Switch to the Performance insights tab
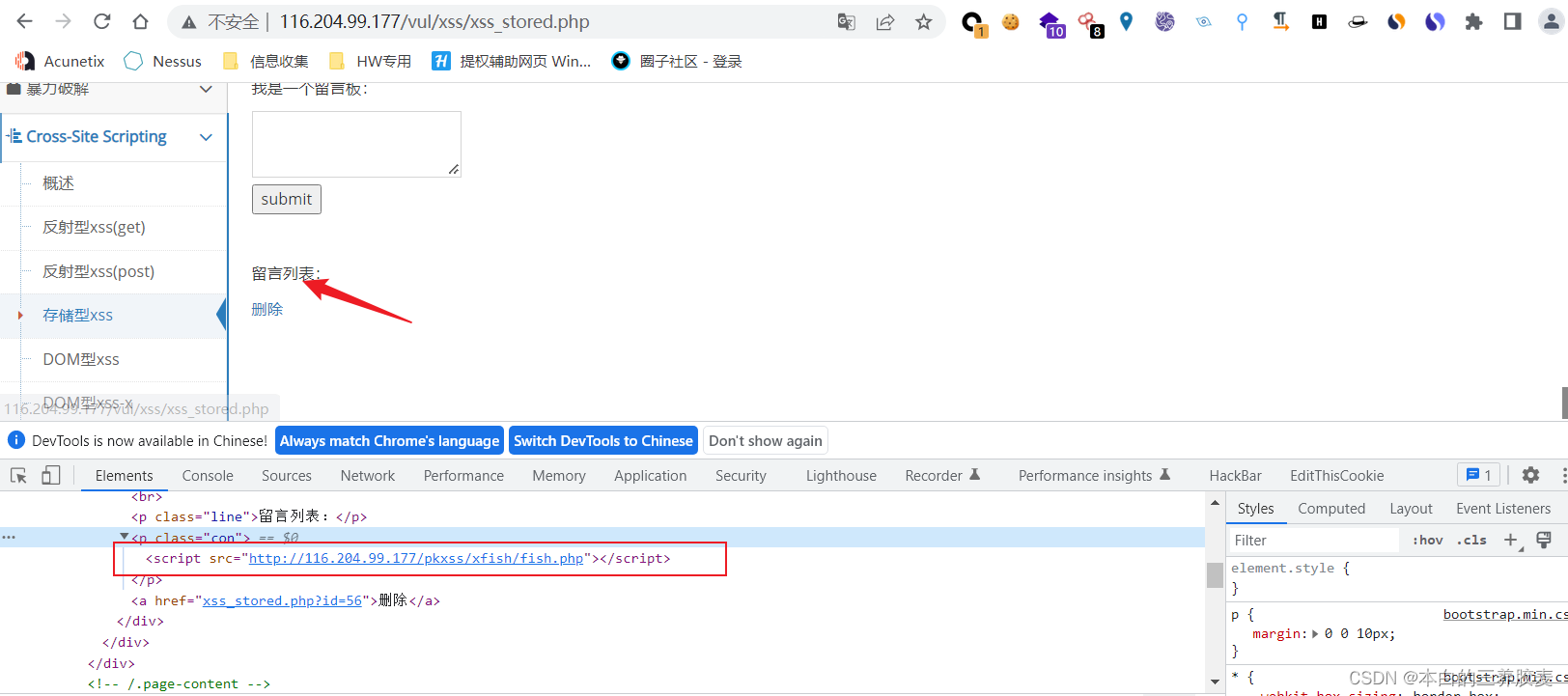 1094,475
